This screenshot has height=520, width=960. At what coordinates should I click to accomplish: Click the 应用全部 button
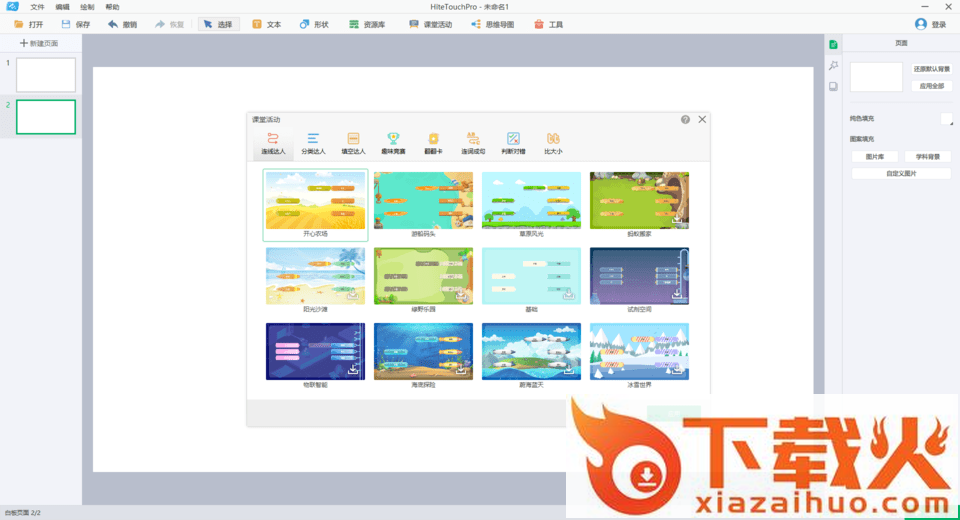[932, 86]
